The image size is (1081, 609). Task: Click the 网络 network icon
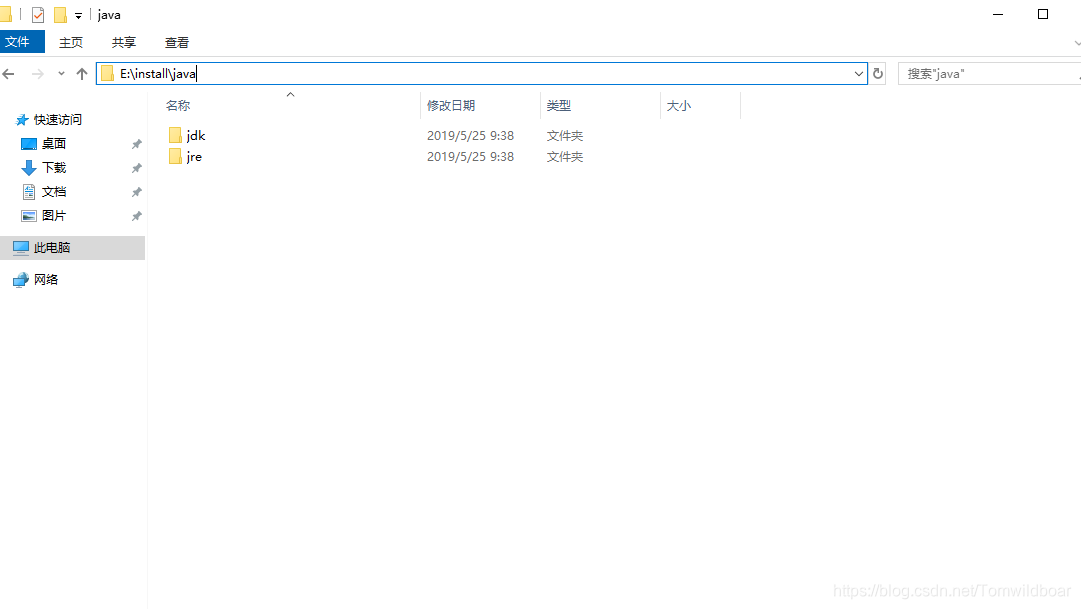[x=21, y=279]
